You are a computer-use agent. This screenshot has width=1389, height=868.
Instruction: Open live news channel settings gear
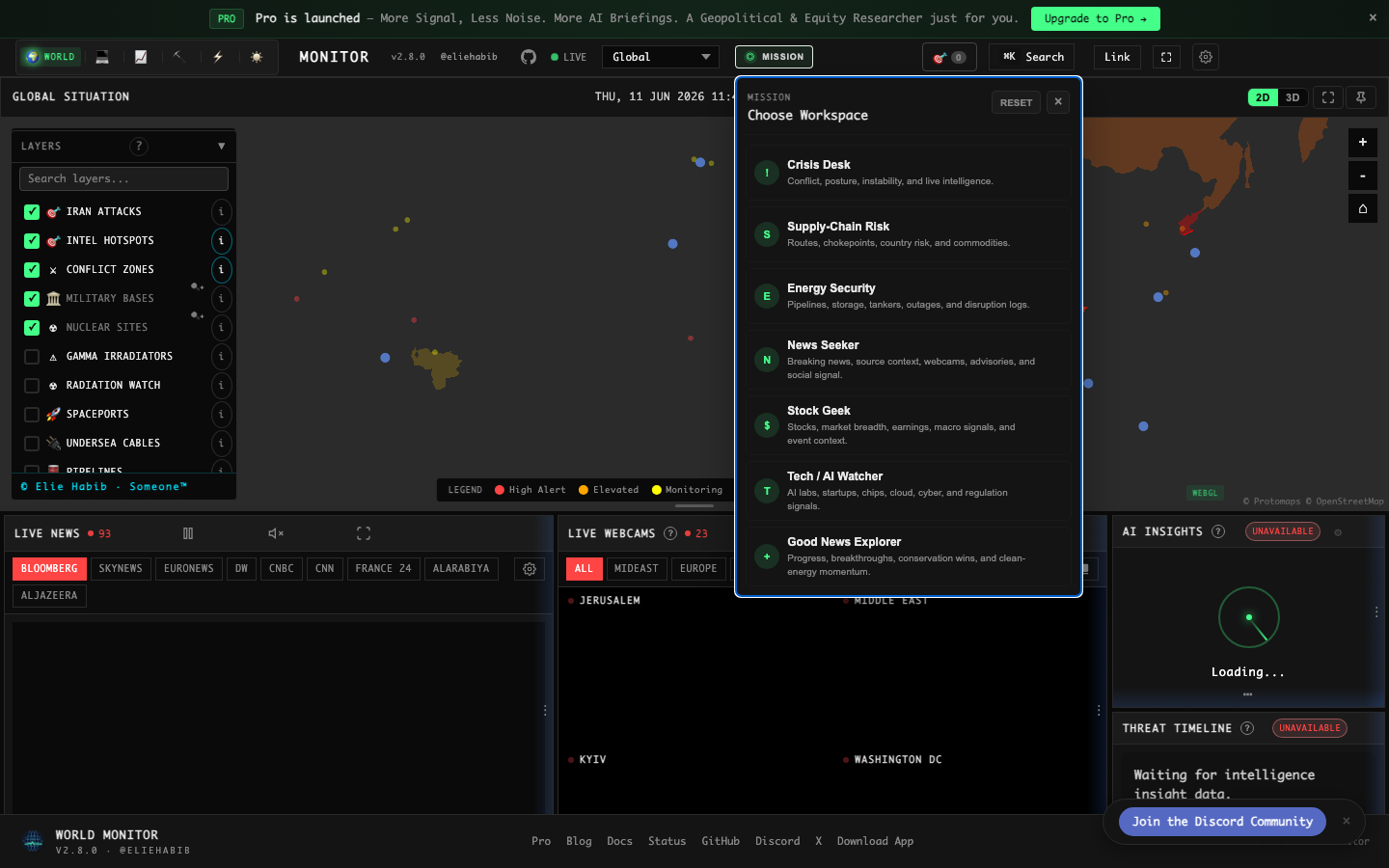tap(530, 569)
